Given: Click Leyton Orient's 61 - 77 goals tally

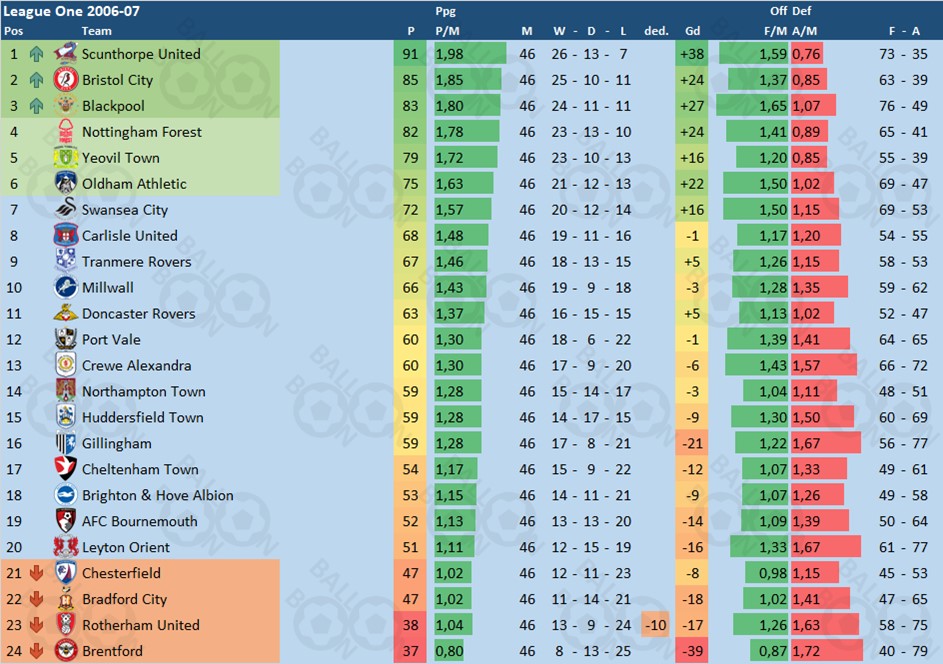Looking at the screenshot, I should [903, 547].
